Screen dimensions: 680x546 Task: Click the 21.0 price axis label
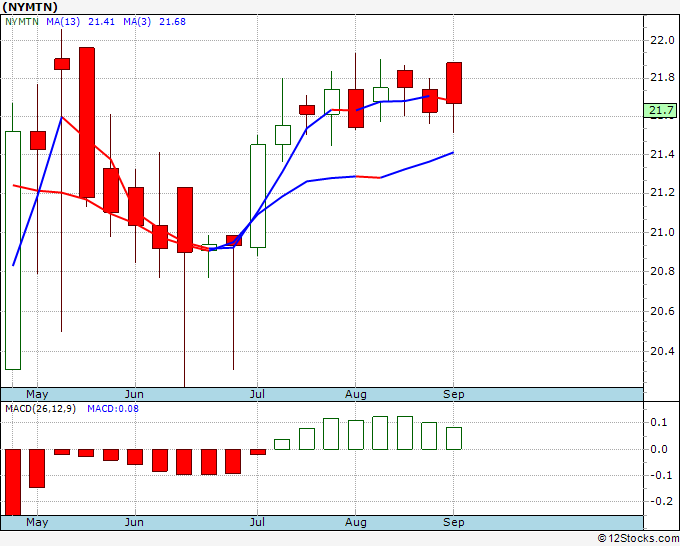coord(662,232)
